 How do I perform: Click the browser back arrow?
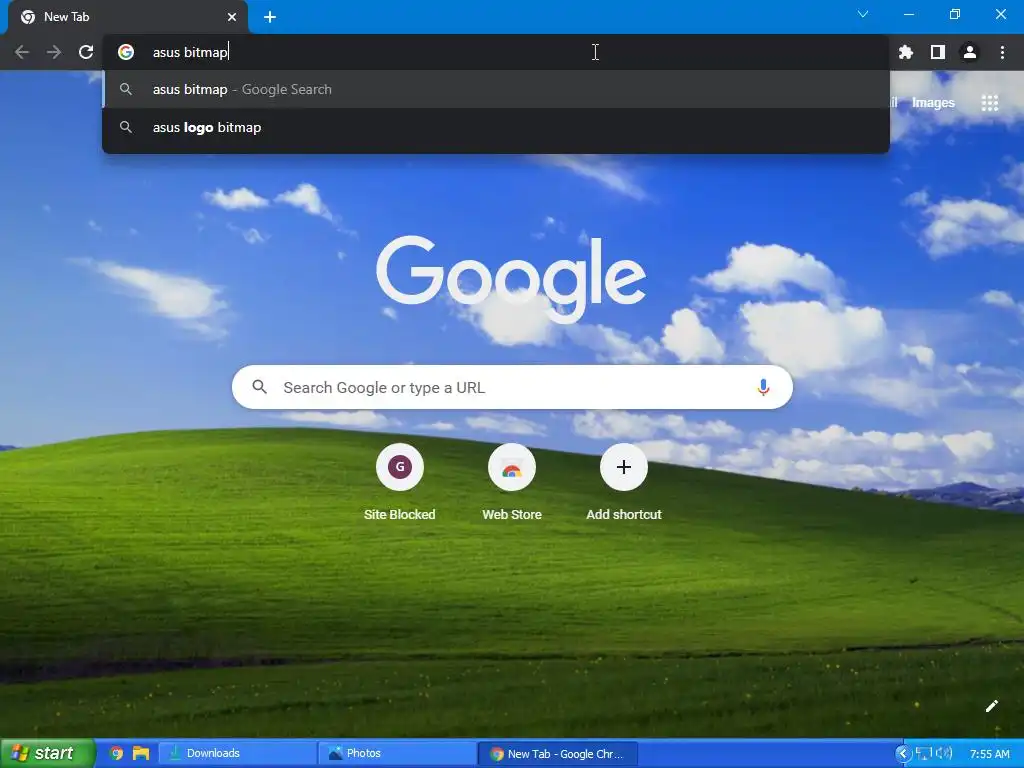click(x=22, y=52)
